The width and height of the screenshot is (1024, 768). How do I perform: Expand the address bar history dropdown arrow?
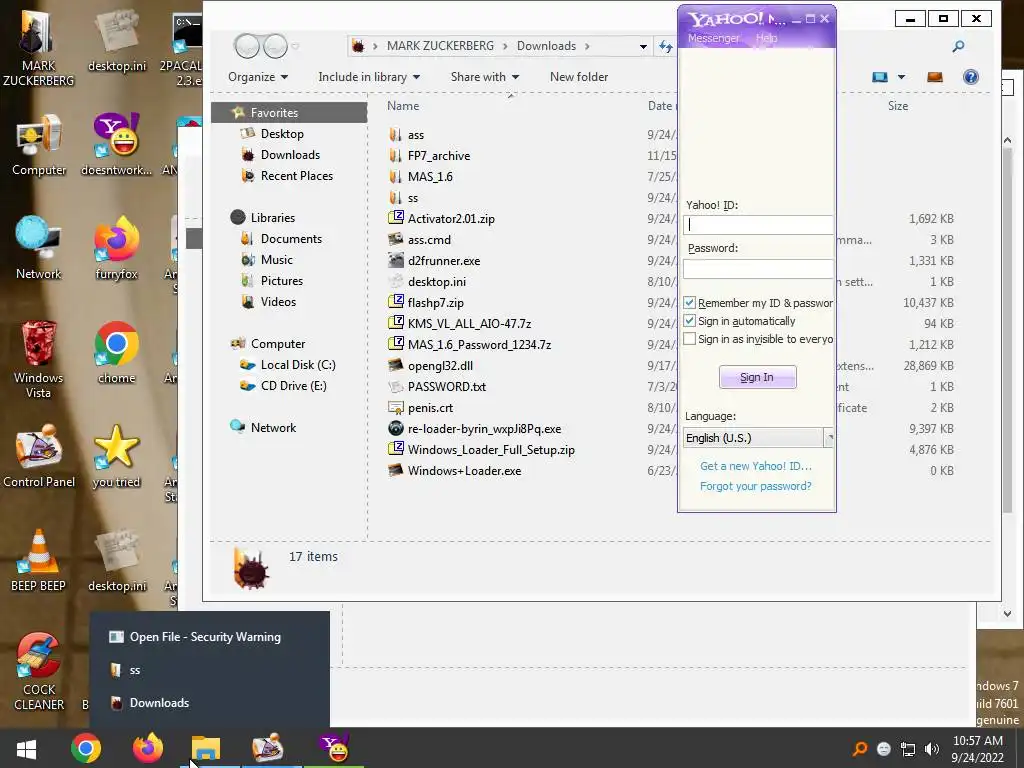pos(643,46)
